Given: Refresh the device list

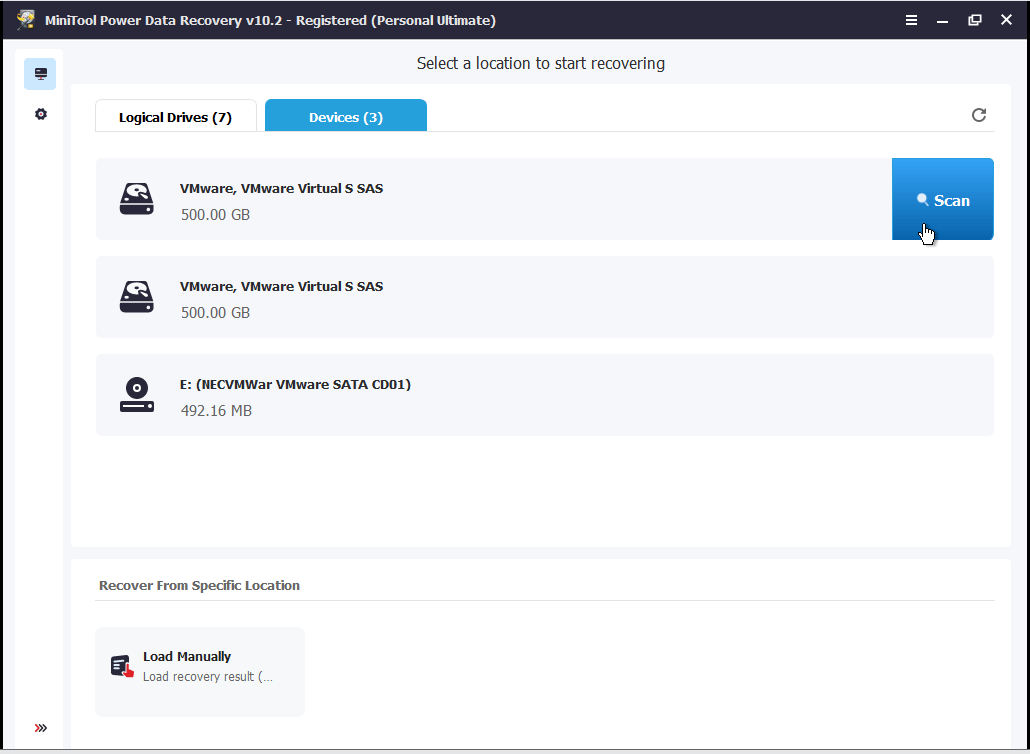Looking at the screenshot, I should coord(979,115).
